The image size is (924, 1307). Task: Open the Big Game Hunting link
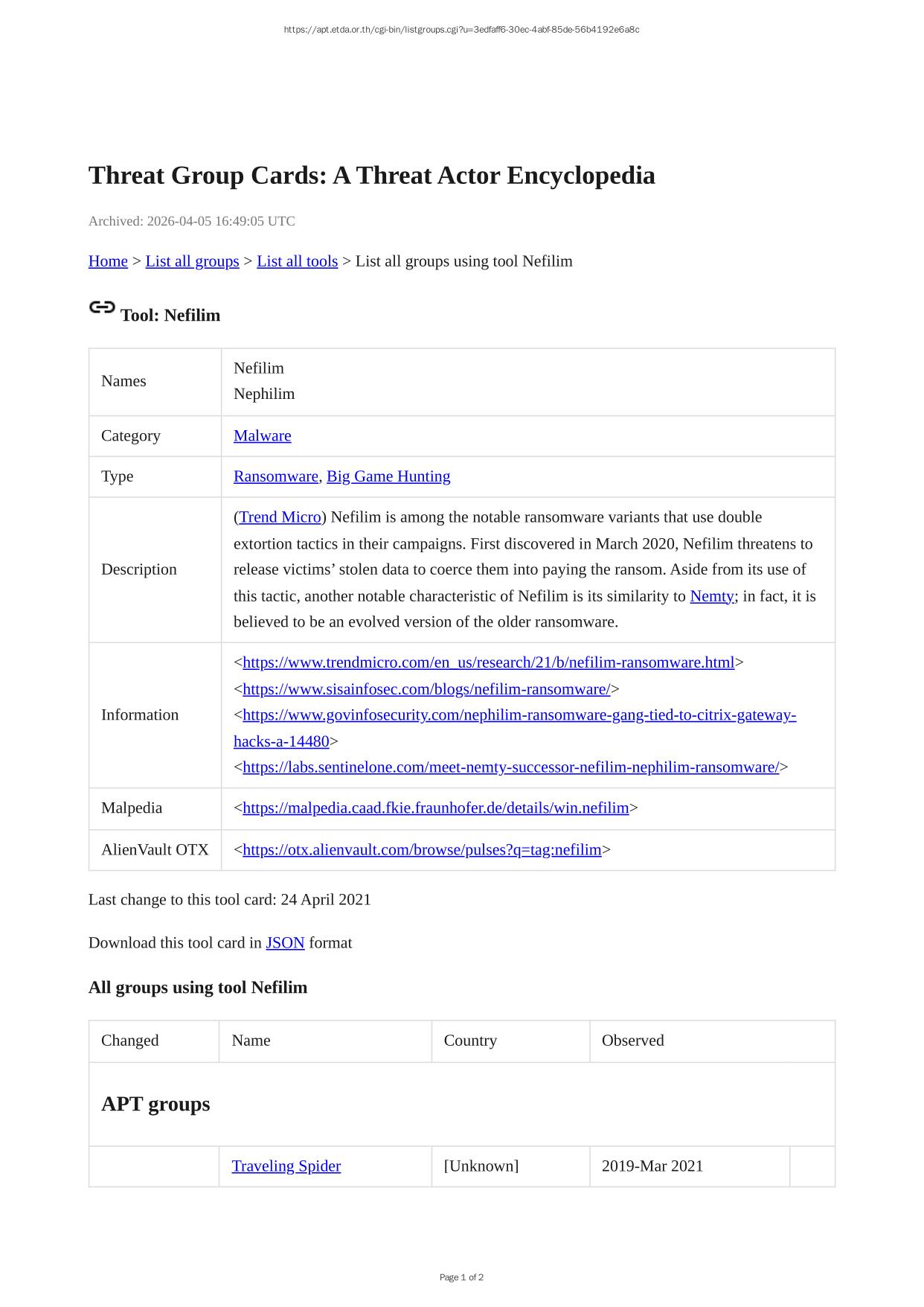(388, 476)
